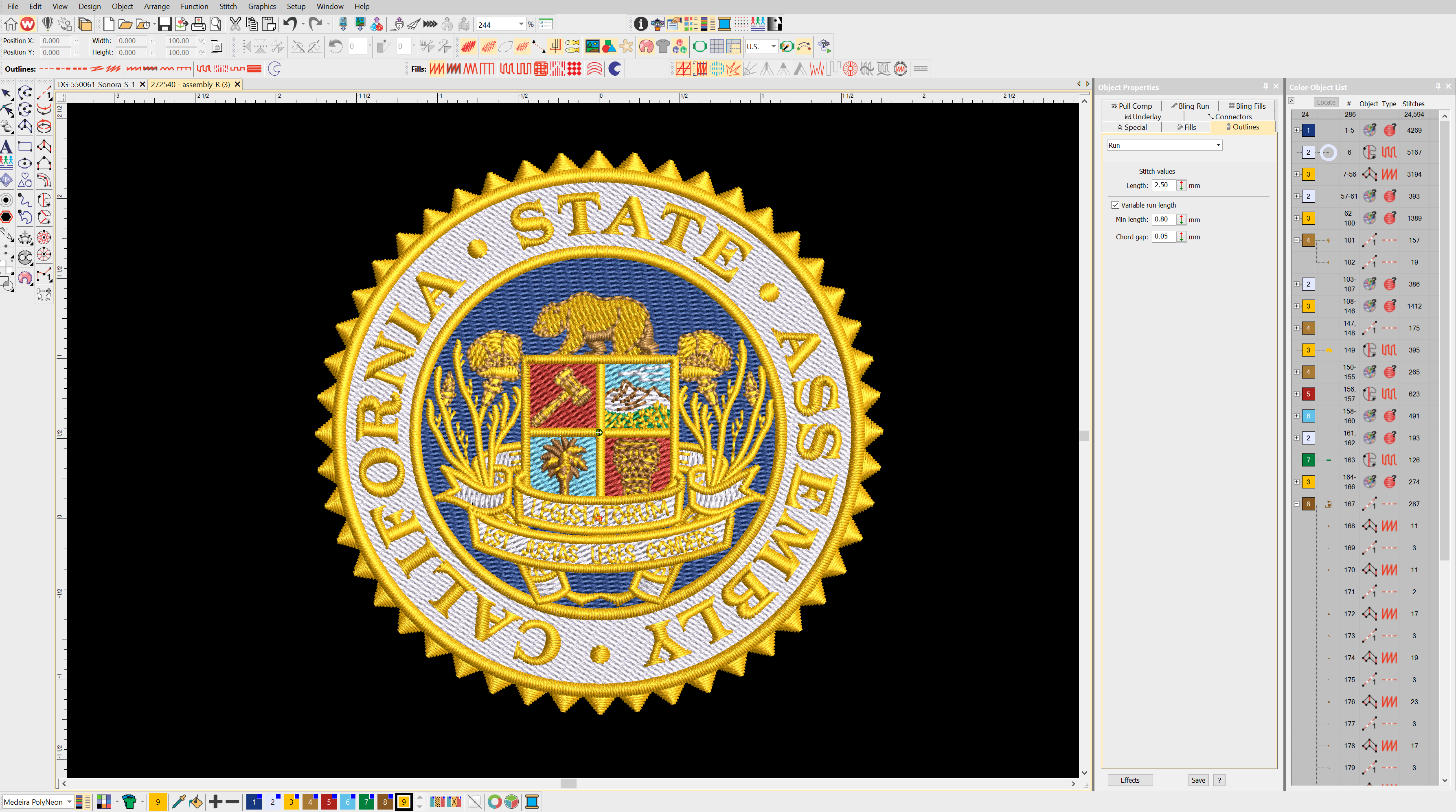
Task: Click the stitch Length input field
Action: click(x=1163, y=185)
